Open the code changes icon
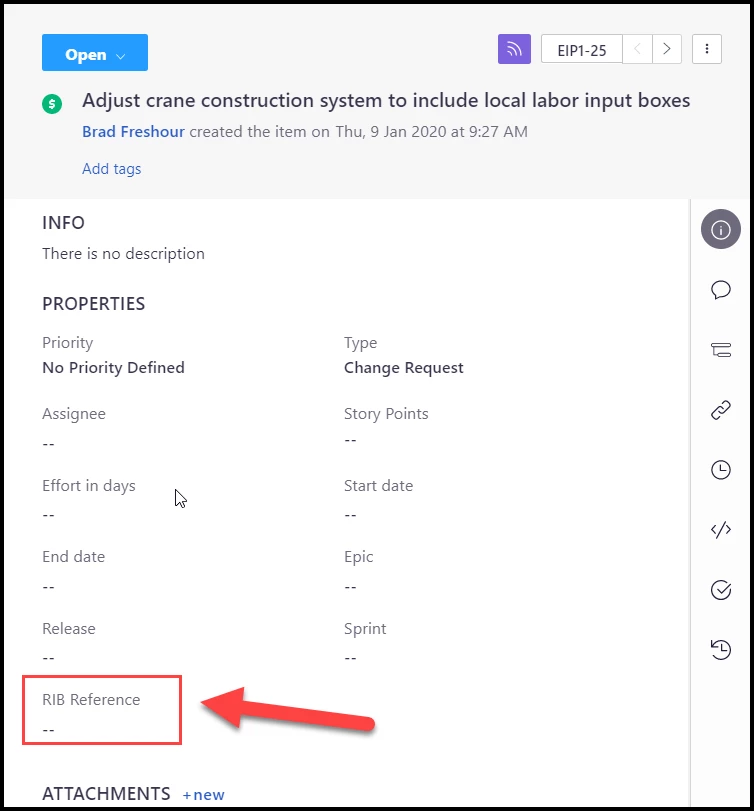Image resolution: width=754 pixels, height=811 pixels. click(x=720, y=530)
